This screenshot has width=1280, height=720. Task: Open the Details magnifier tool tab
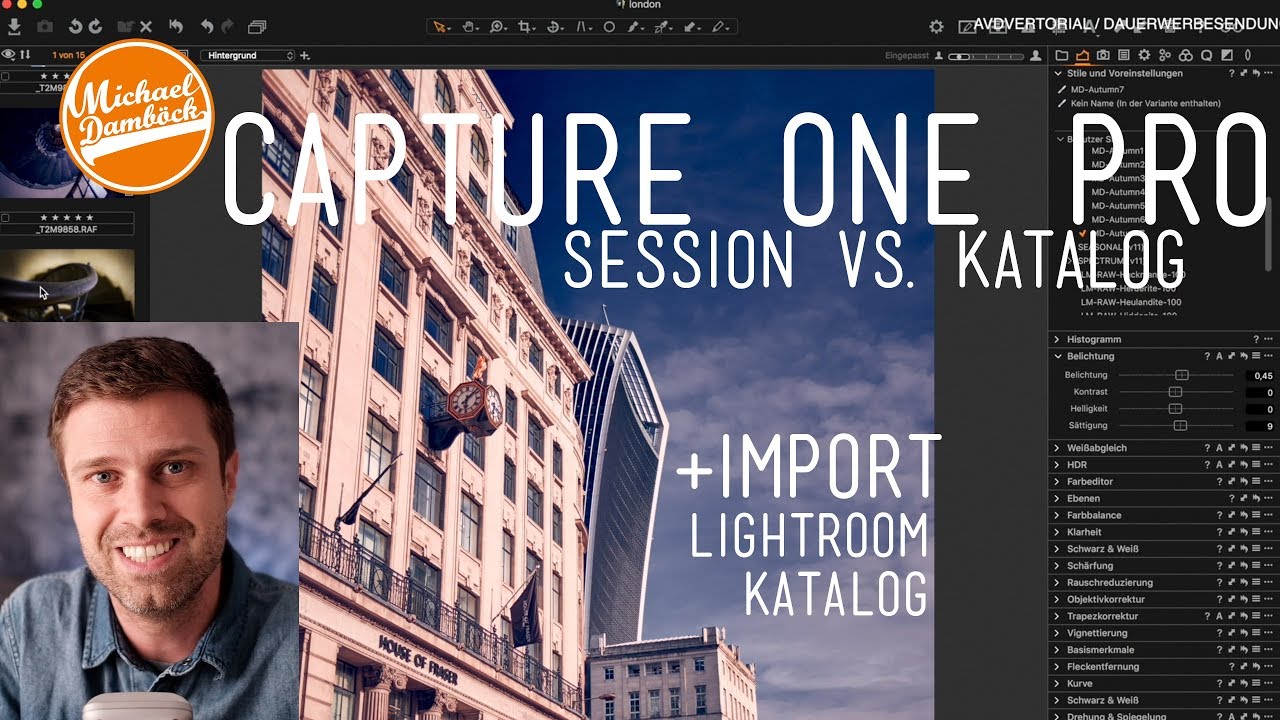(x=1207, y=55)
